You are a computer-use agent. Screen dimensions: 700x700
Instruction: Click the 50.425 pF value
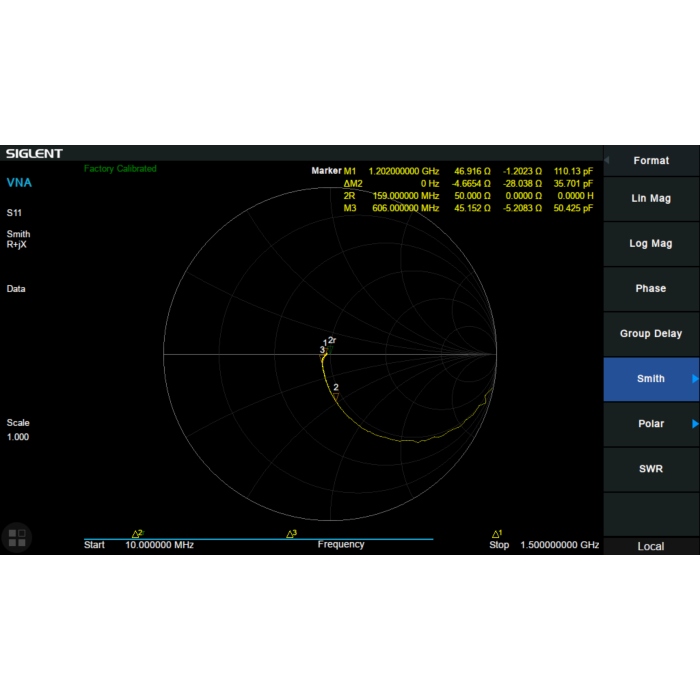[x=573, y=208]
